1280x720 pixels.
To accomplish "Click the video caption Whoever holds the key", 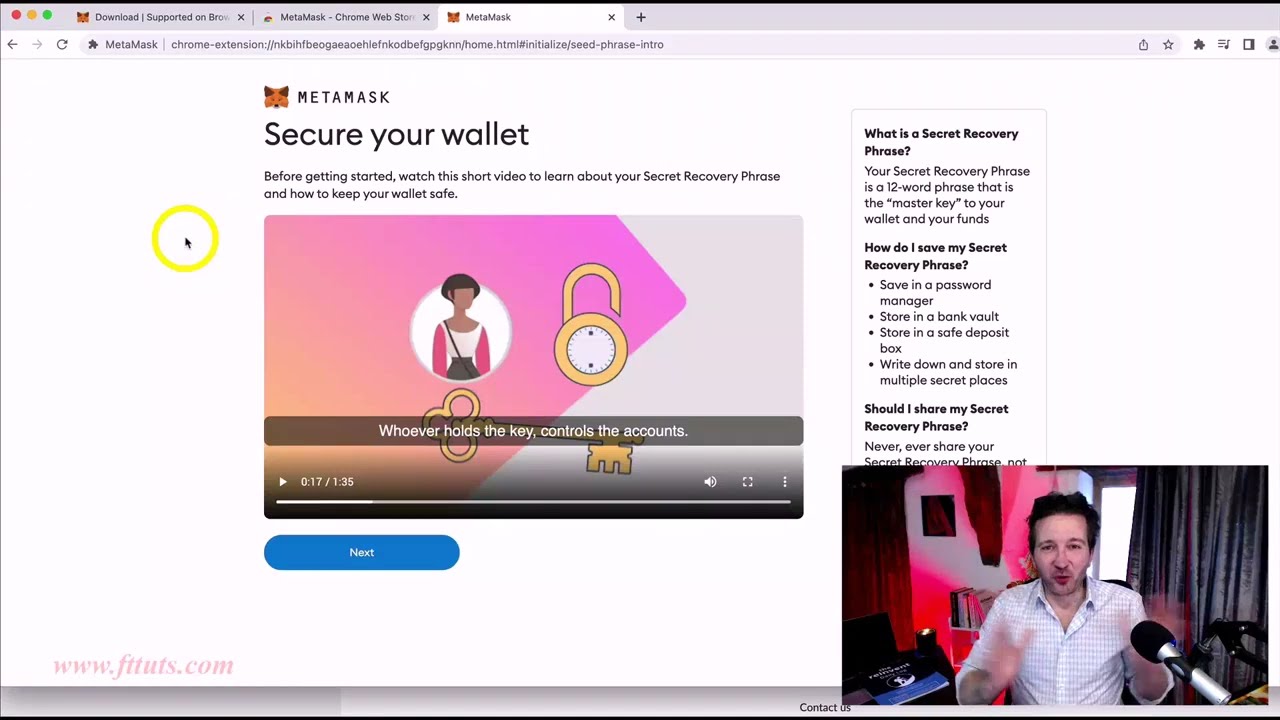I will (x=533, y=431).
